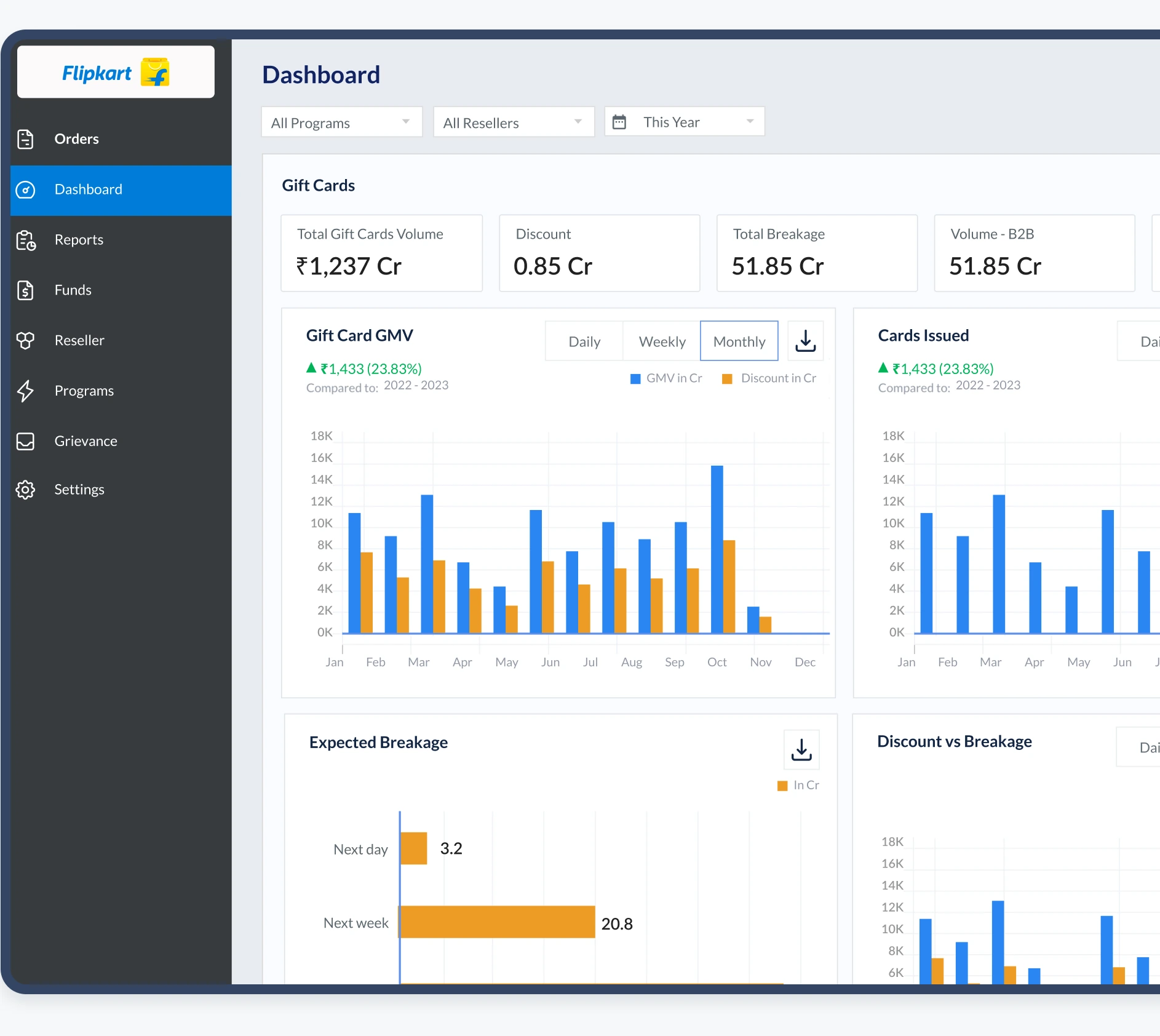Select the Dashboard sidebar item
The height and width of the screenshot is (1036, 1160).
tap(121, 190)
